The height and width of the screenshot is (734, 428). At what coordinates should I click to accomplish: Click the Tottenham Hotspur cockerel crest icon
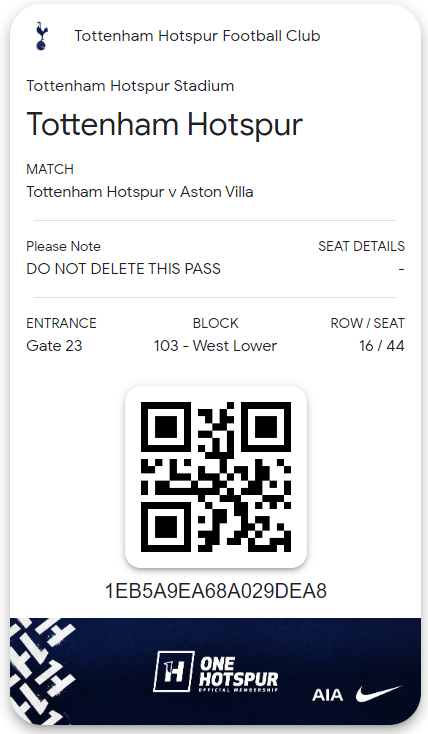coord(41,36)
